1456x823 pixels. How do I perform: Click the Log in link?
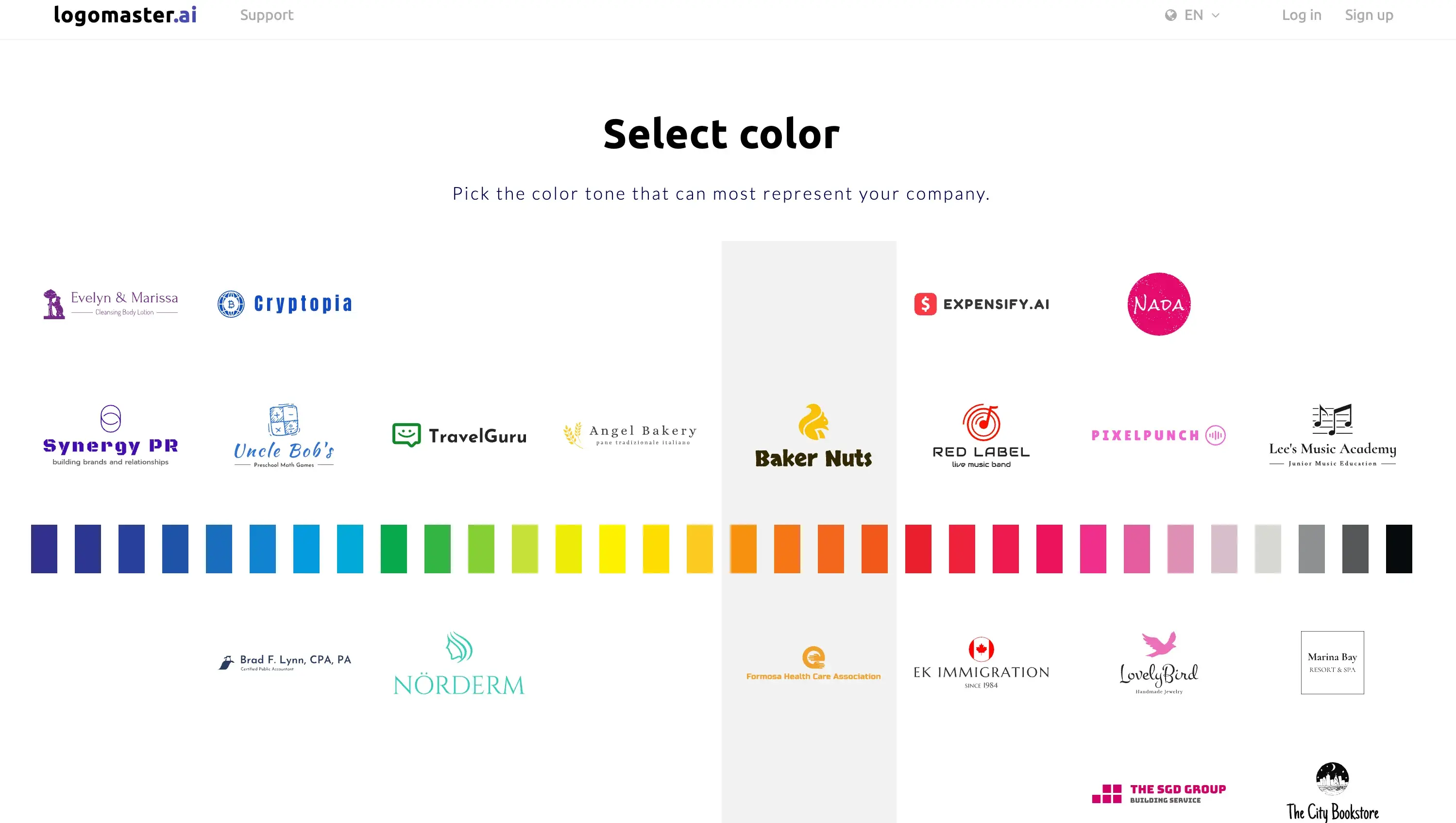(x=1301, y=15)
